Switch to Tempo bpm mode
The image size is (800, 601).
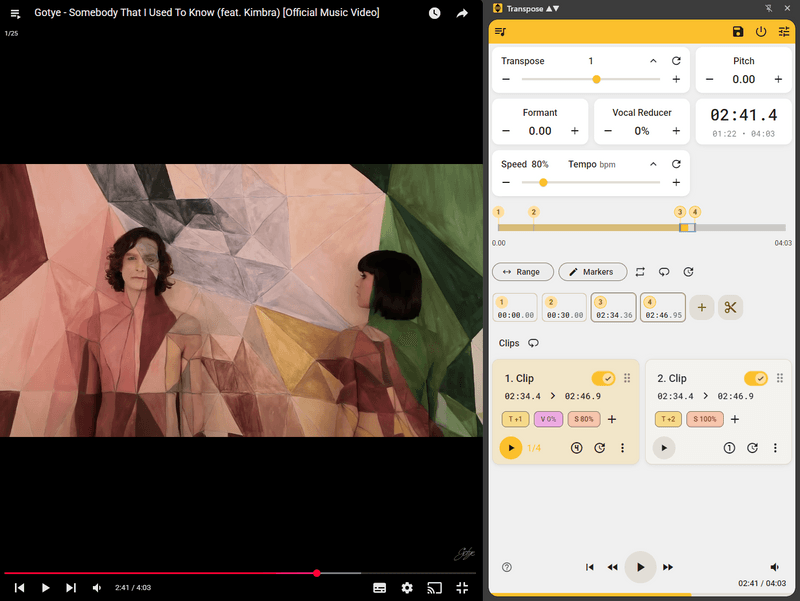point(592,164)
